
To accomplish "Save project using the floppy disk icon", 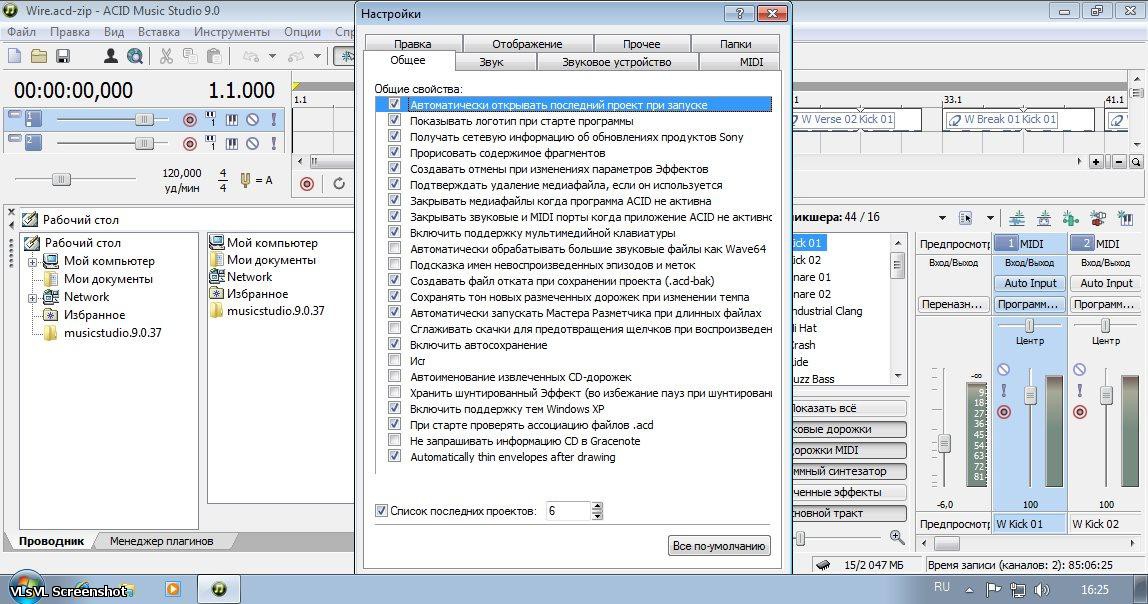I will (62, 56).
